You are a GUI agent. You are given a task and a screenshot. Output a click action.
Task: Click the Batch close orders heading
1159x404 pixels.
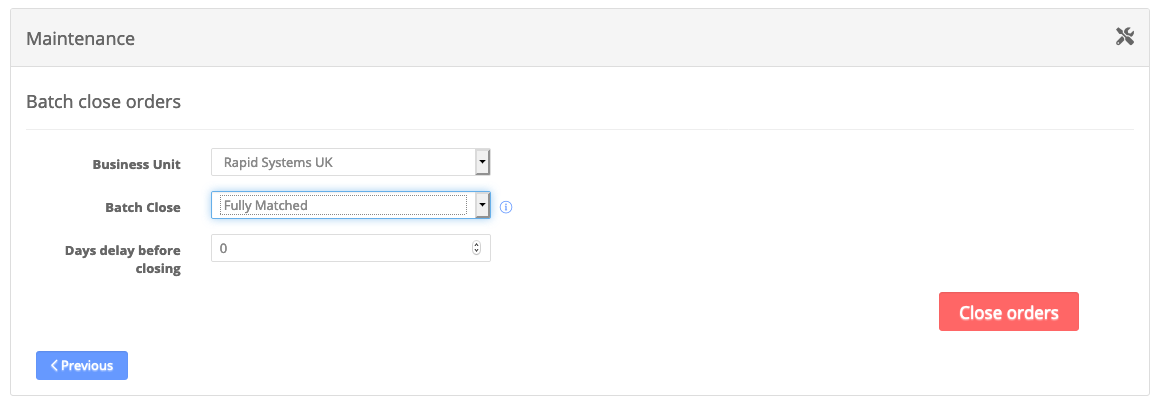pyautogui.click(x=103, y=101)
